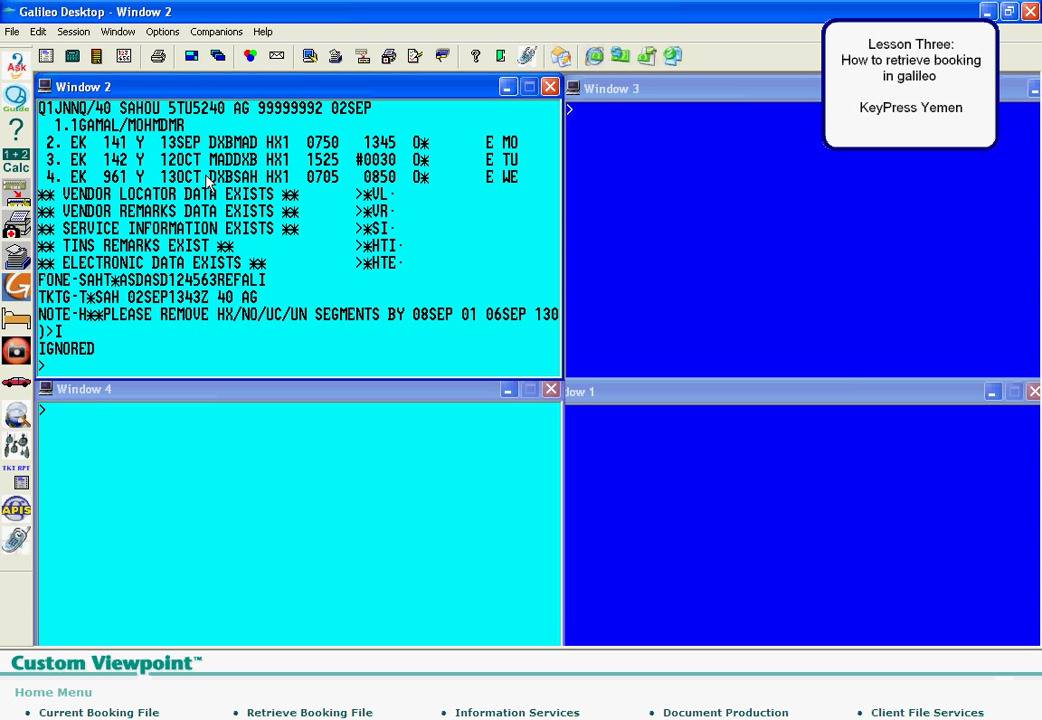The image size is (1042, 720).
Task: Launch the 1+2 Calc calculator
Action: (x=16, y=162)
